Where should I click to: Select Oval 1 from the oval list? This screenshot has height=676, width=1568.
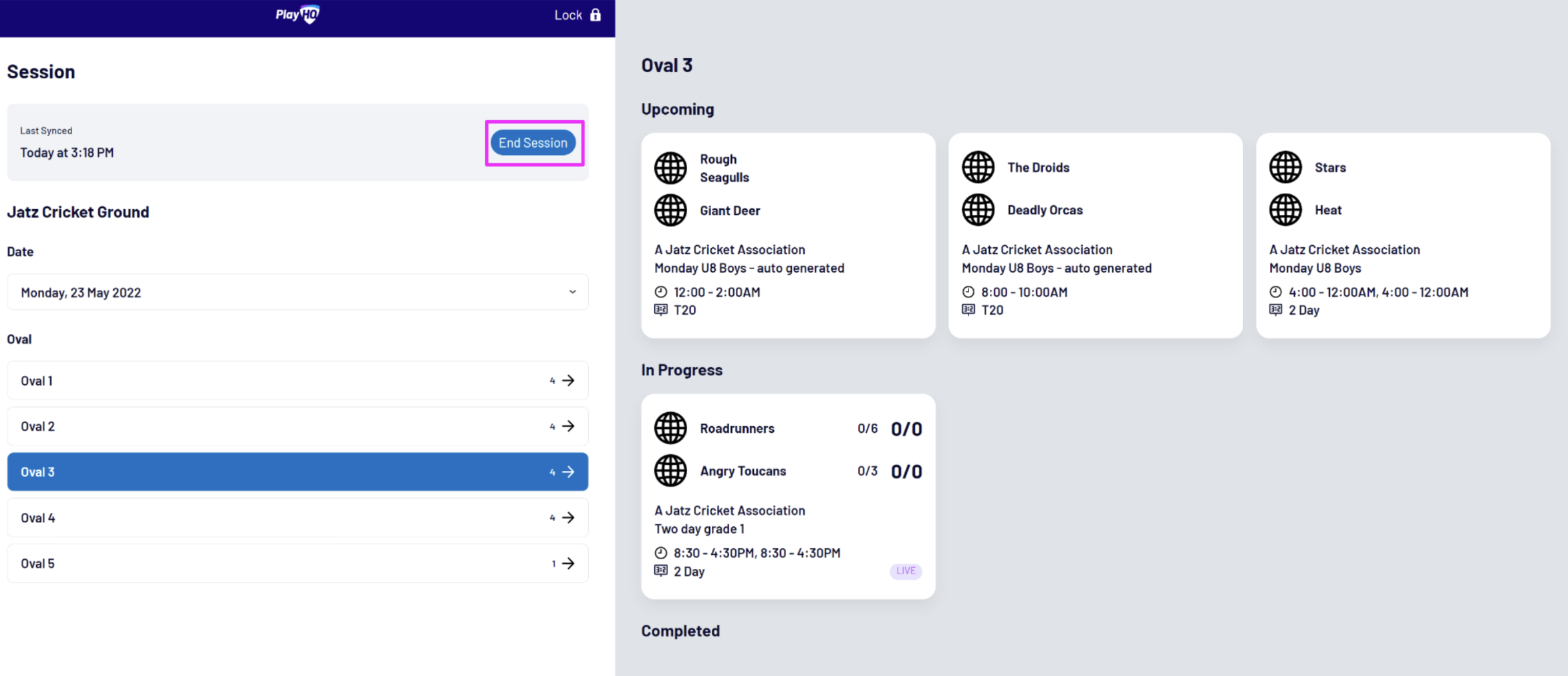coord(297,380)
